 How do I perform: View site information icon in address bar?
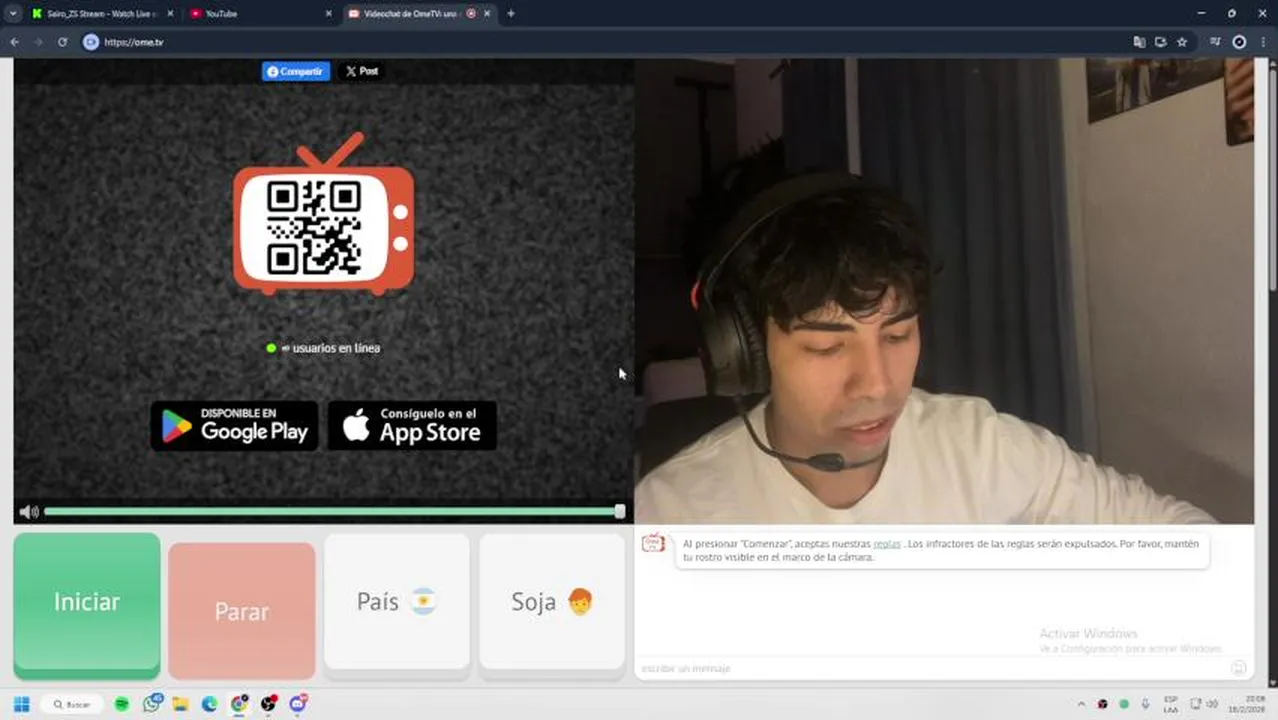(91, 42)
